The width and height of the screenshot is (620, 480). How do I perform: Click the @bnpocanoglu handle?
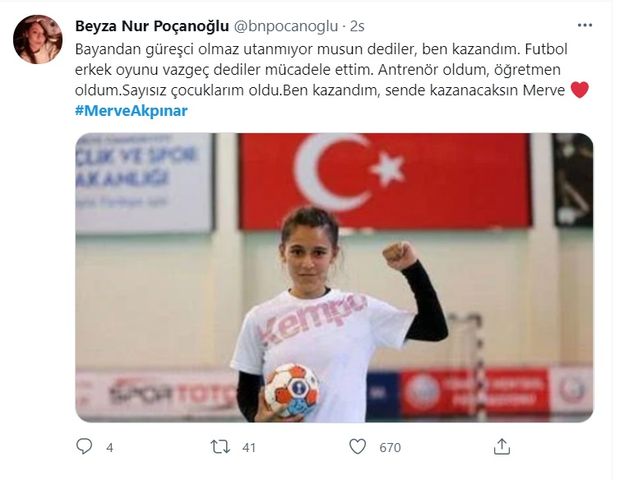286,26
